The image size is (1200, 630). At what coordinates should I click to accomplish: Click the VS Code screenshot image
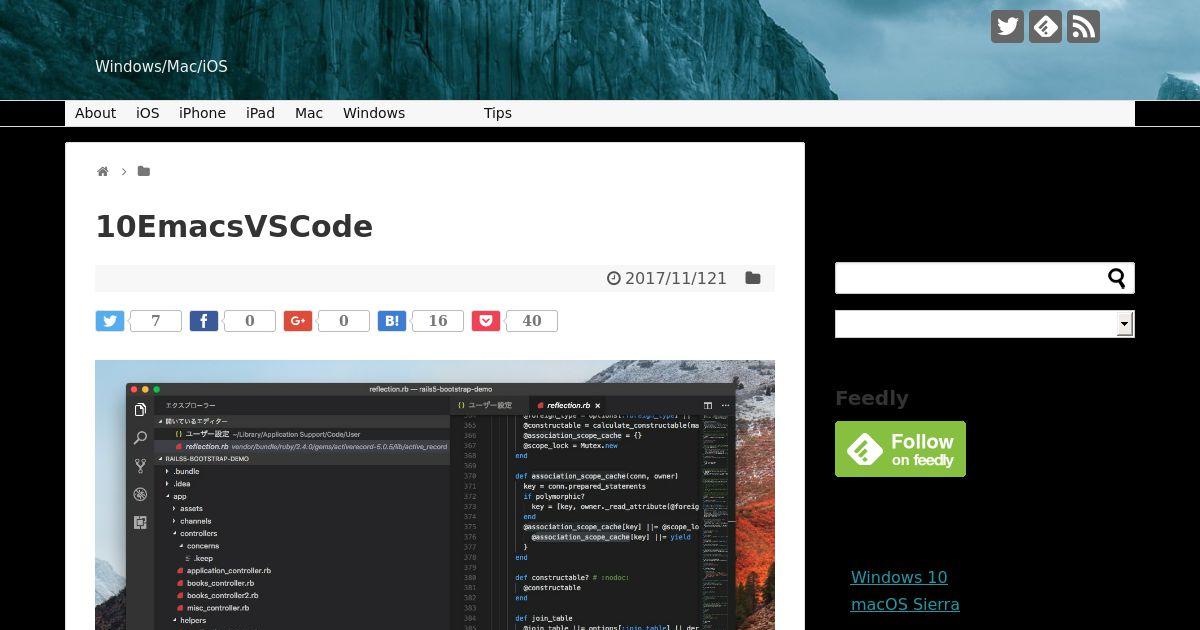[435, 495]
